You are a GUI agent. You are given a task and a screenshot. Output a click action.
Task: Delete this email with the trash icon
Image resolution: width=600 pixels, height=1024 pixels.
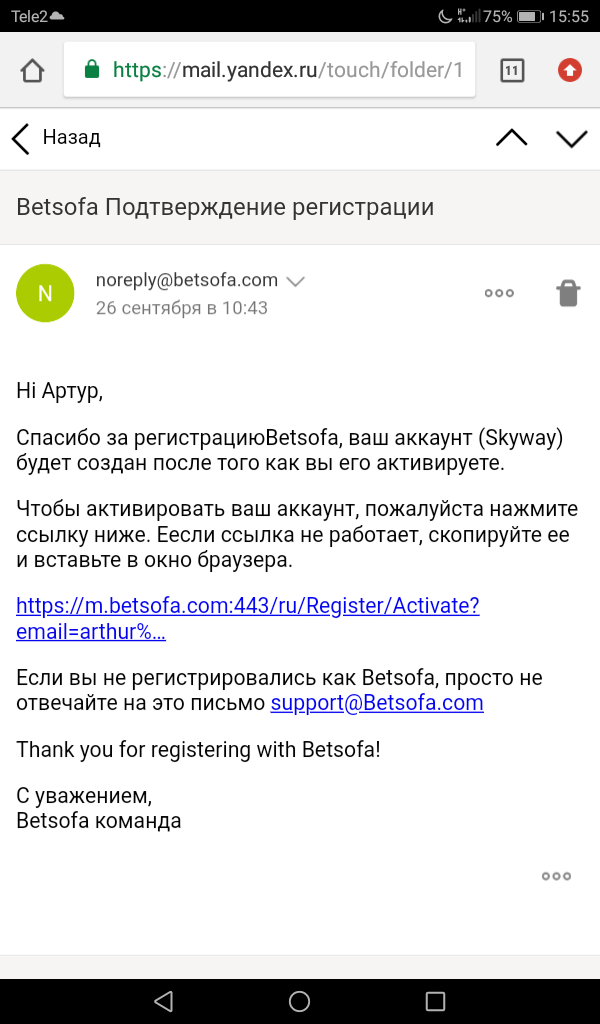click(x=567, y=293)
